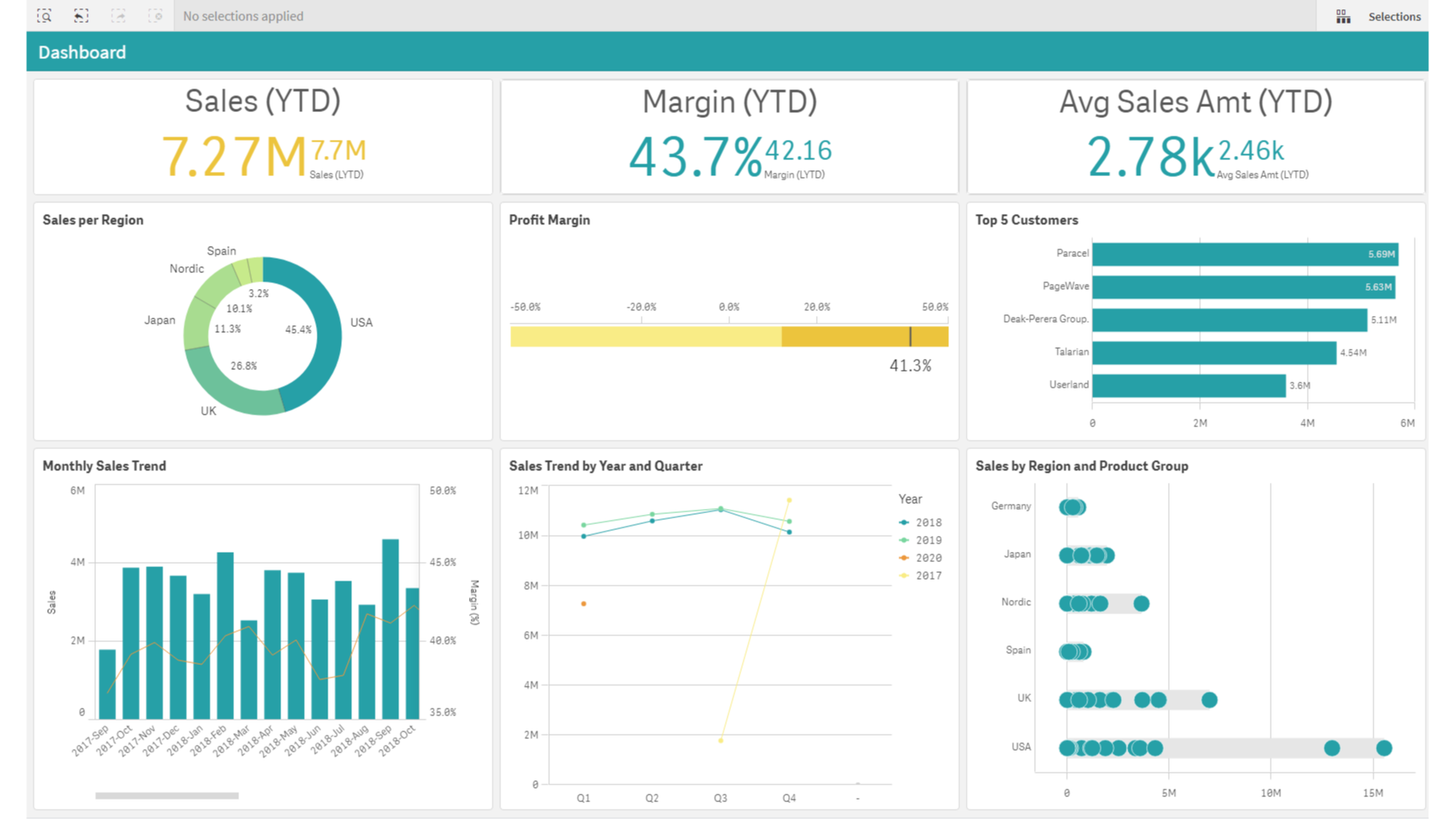Select 2019 in the Year legend
This screenshot has width=1456, height=819.
(x=928, y=540)
